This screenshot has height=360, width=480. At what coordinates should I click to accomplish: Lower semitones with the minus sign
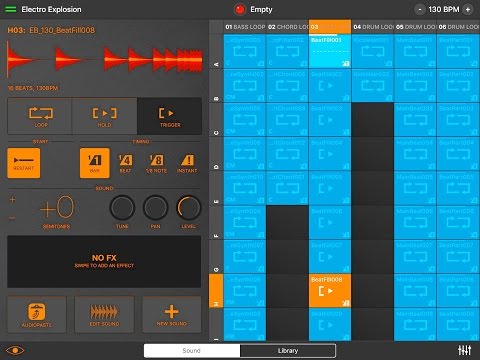pos(12,218)
